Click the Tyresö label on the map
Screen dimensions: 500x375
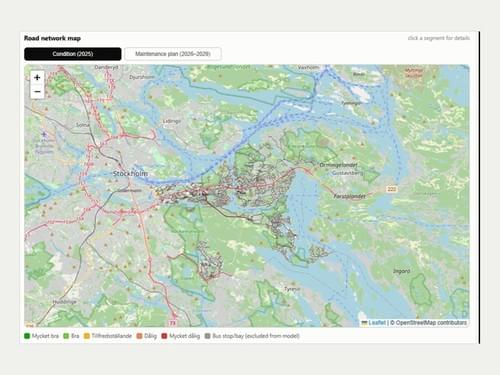[292, 289]
